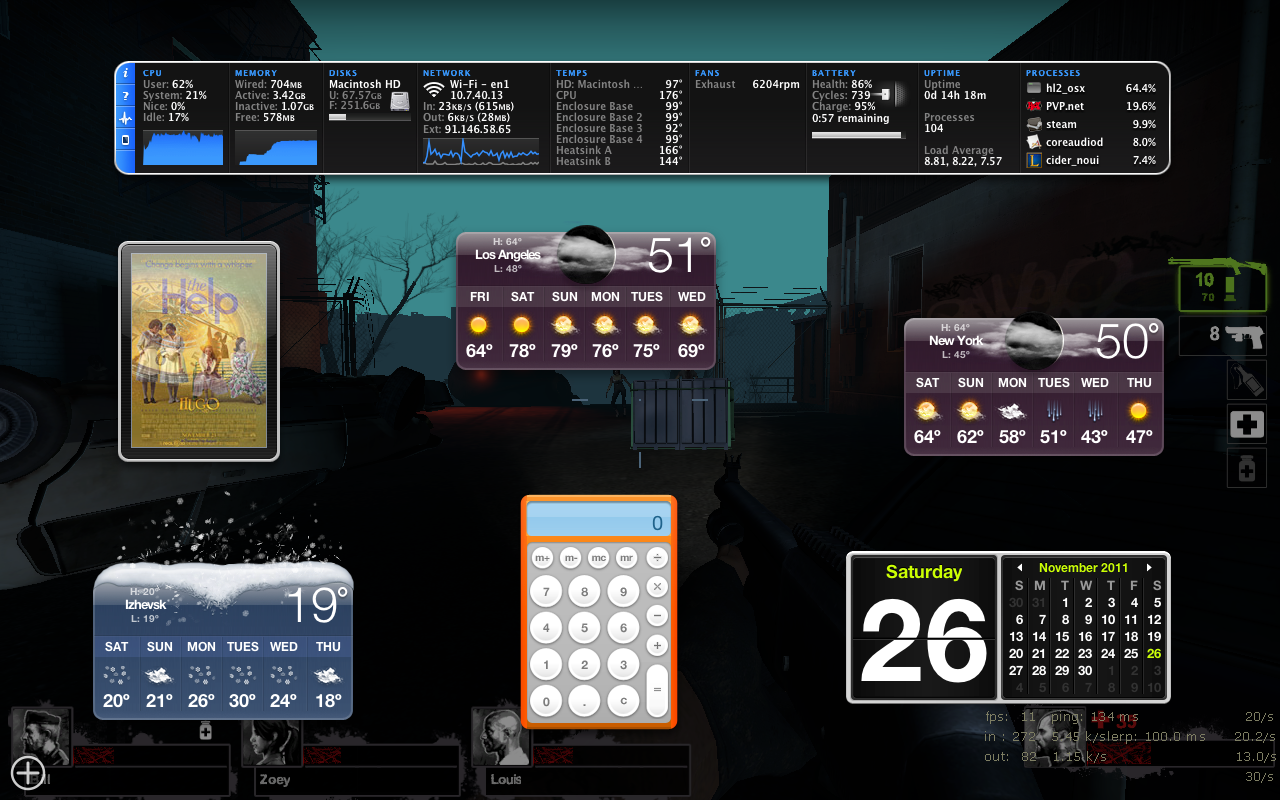Click the large 26 date flip panel

[x=923, y=627]
